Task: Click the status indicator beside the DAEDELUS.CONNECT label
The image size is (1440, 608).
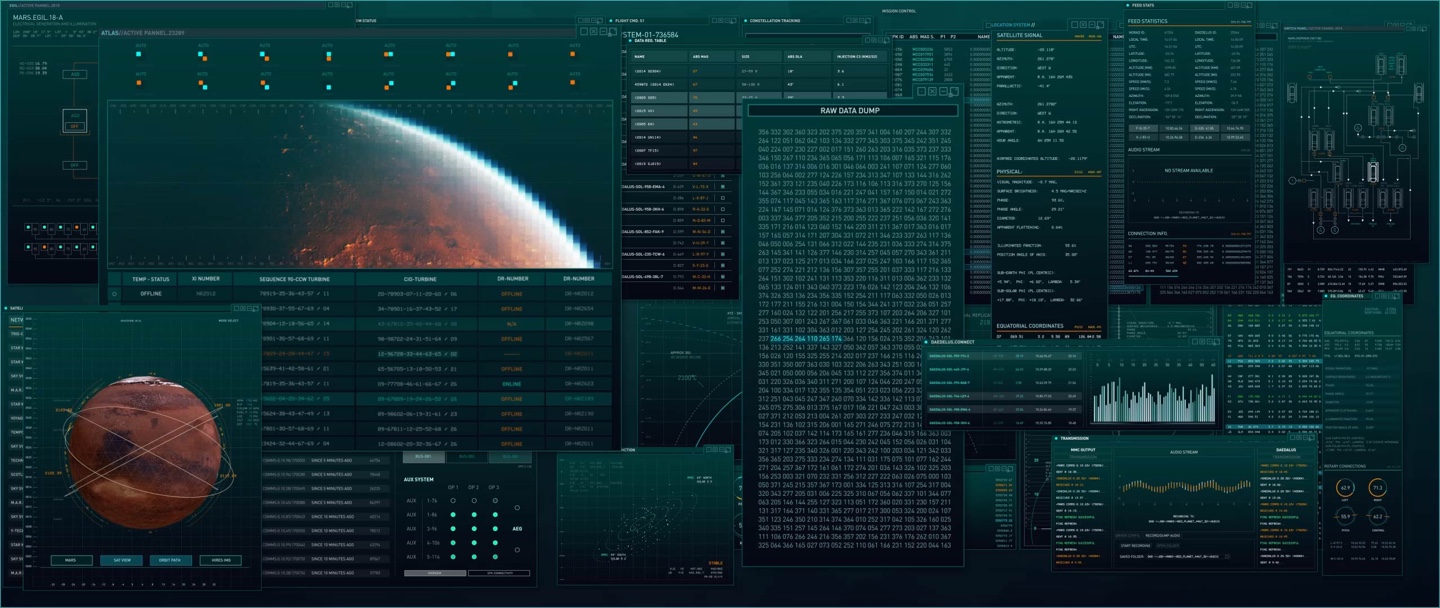Action: point(926,342)
